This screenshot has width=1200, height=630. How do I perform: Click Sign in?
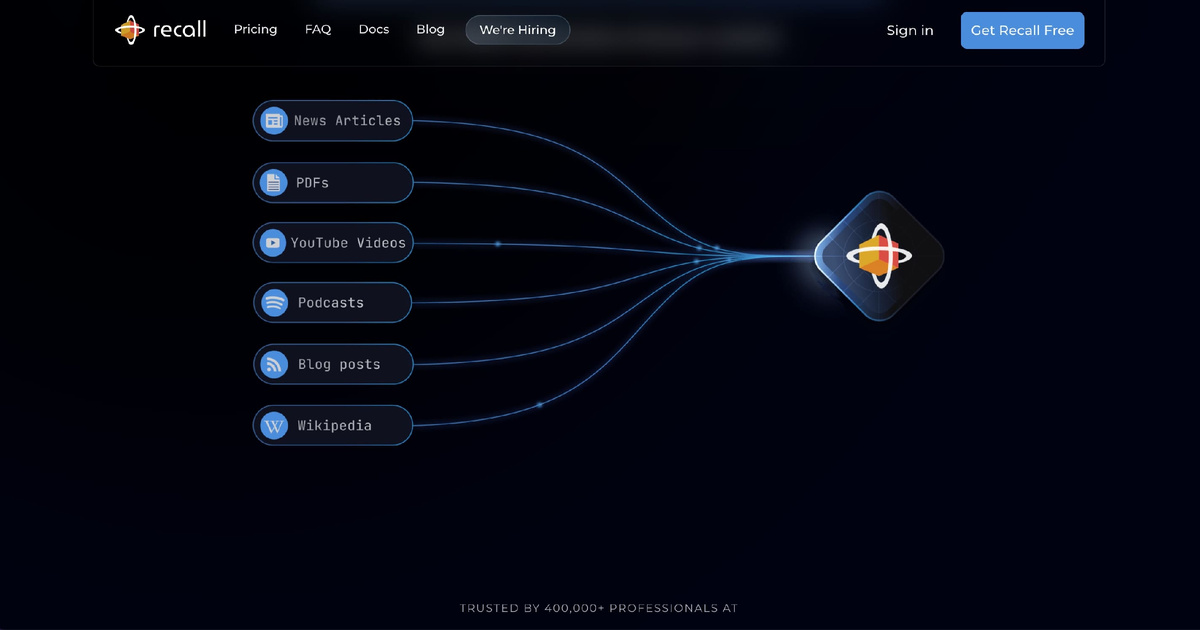910,30
